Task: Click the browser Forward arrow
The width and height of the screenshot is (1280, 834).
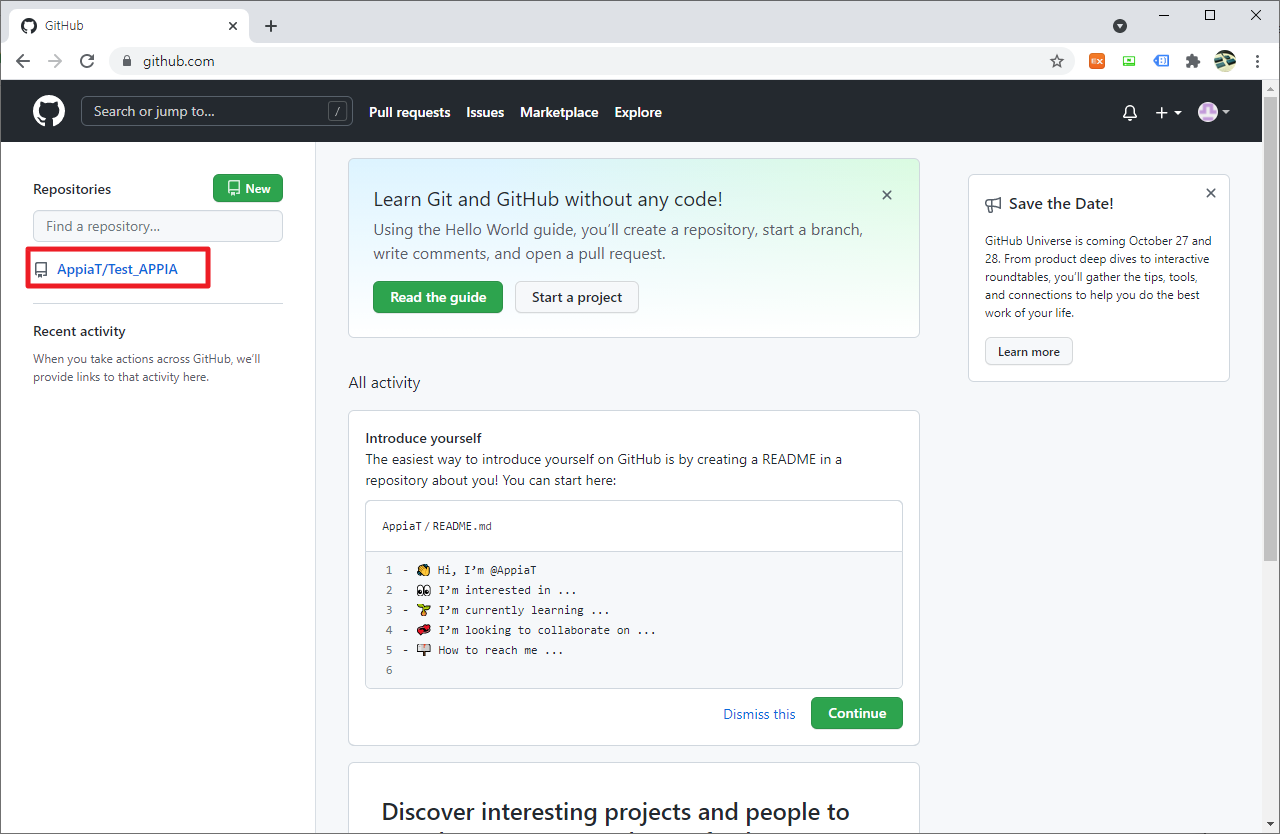Action: tap(55, 61)
